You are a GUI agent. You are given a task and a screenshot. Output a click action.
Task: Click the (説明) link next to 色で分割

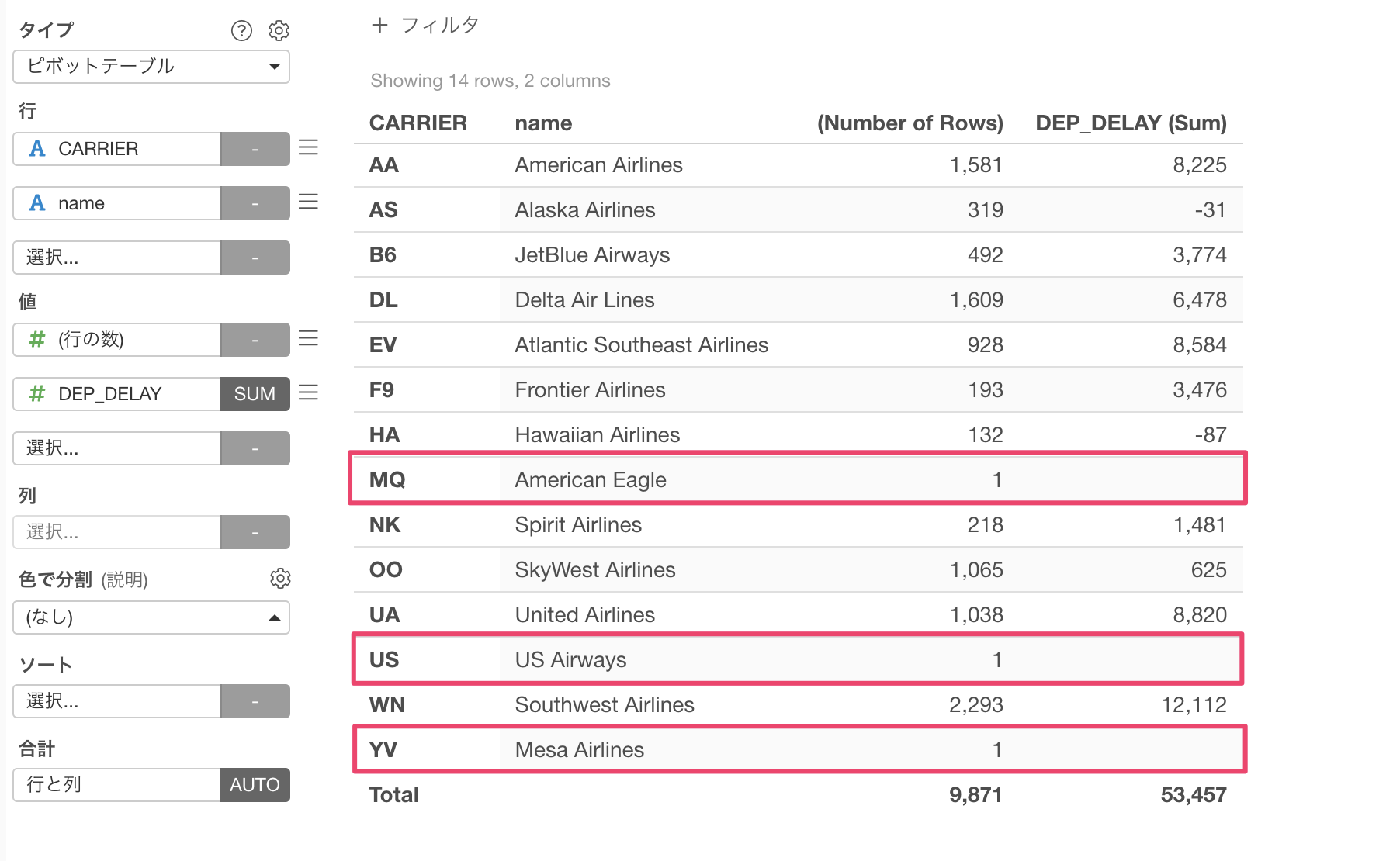click(124, 579)
